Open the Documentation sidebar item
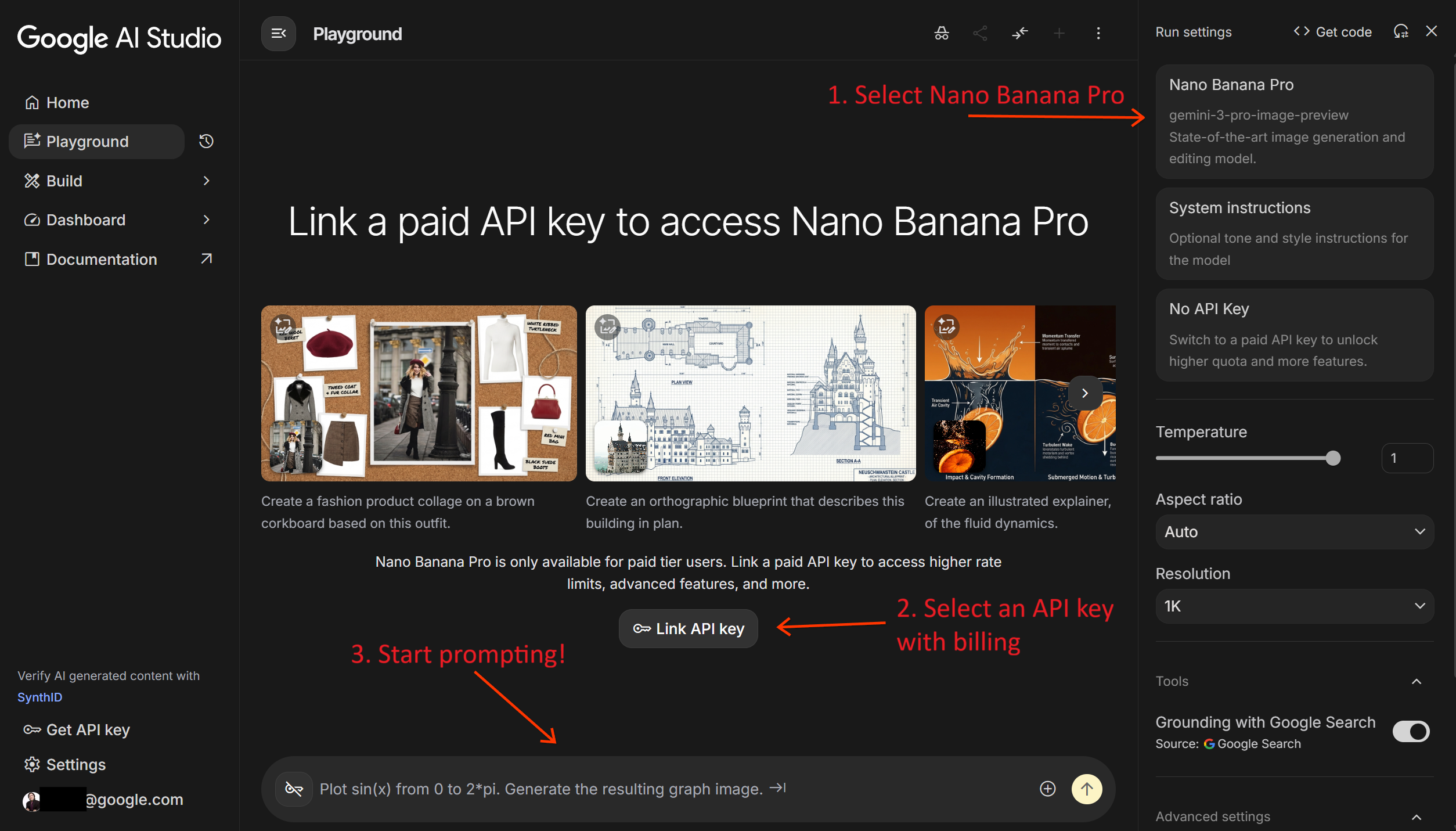The width and height of the screenshot is (1456, 831). coord(101,259)
